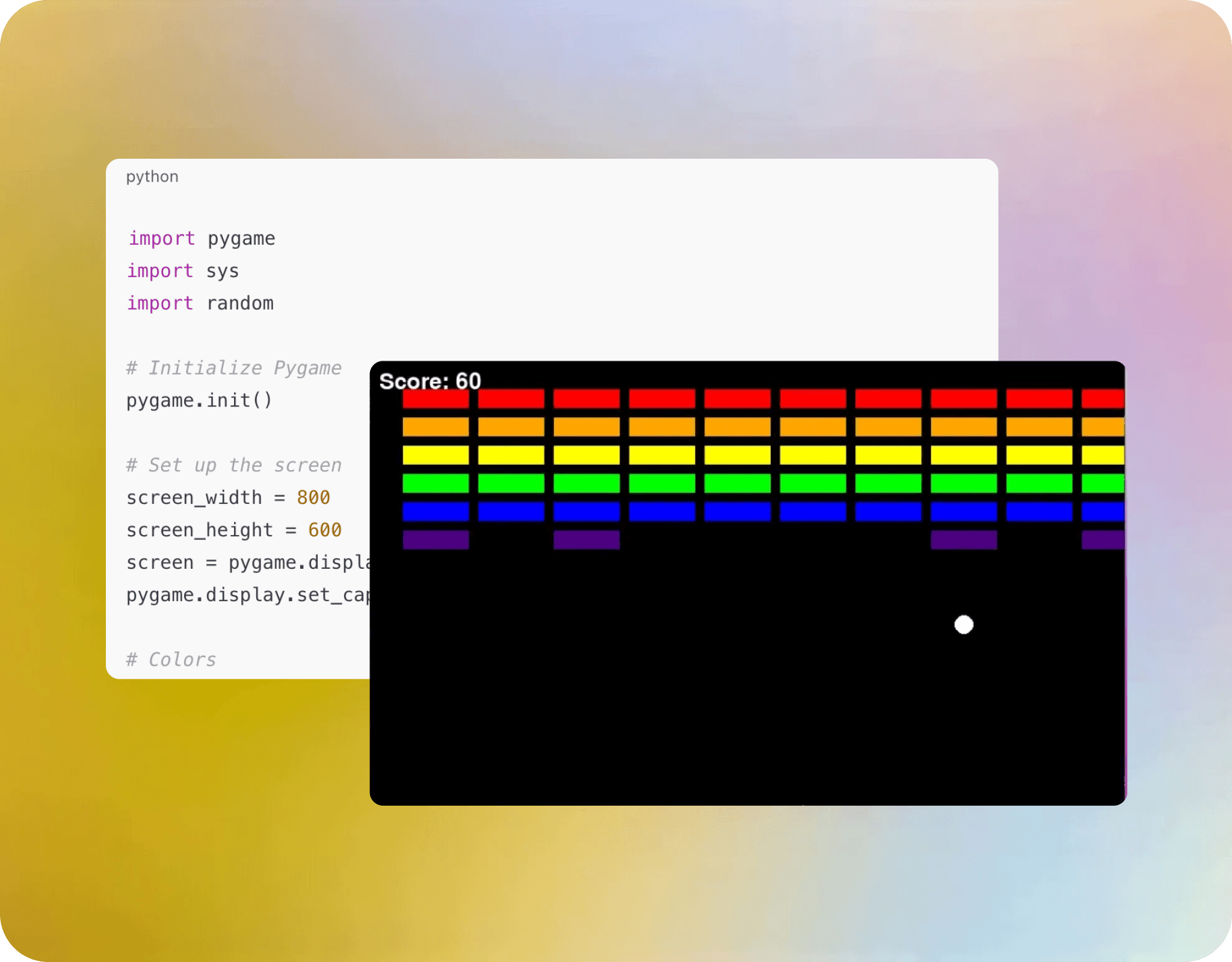The width and height of the screenshot is (1232, 962).
Task: Click the python language label above the code
Action: [152, 176]
